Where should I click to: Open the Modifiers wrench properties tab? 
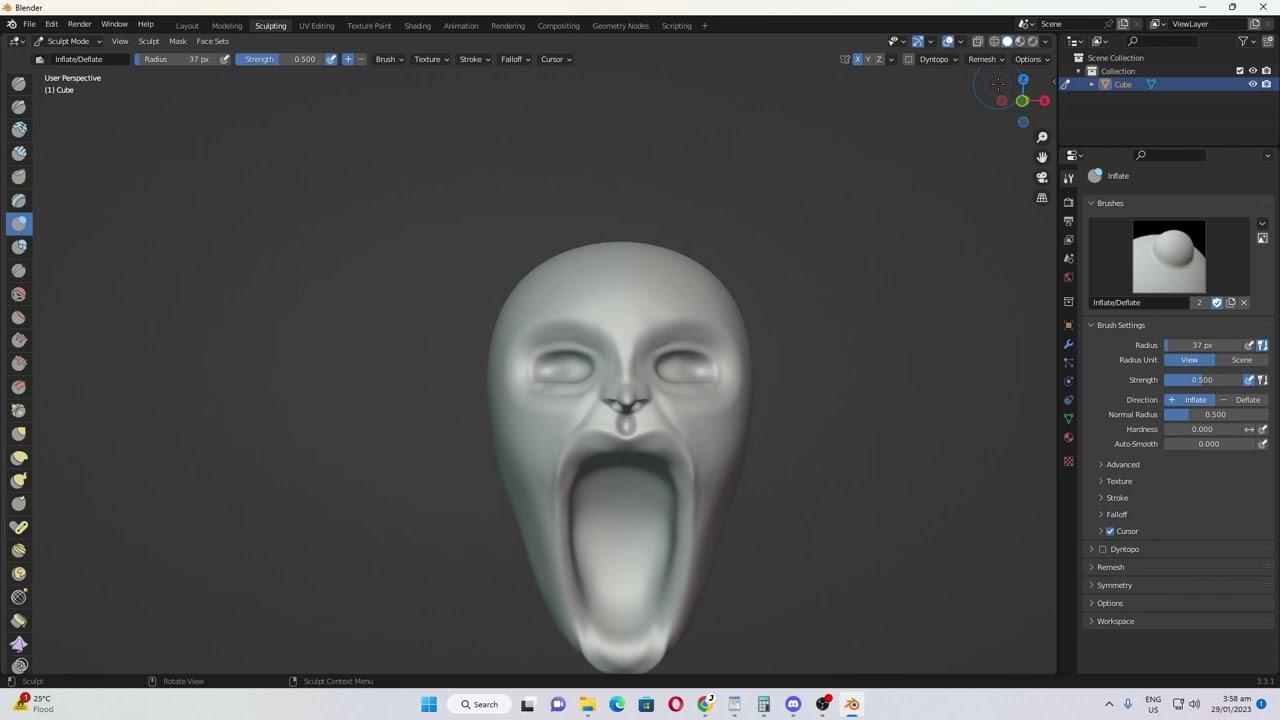click(x=1068, y=344)
